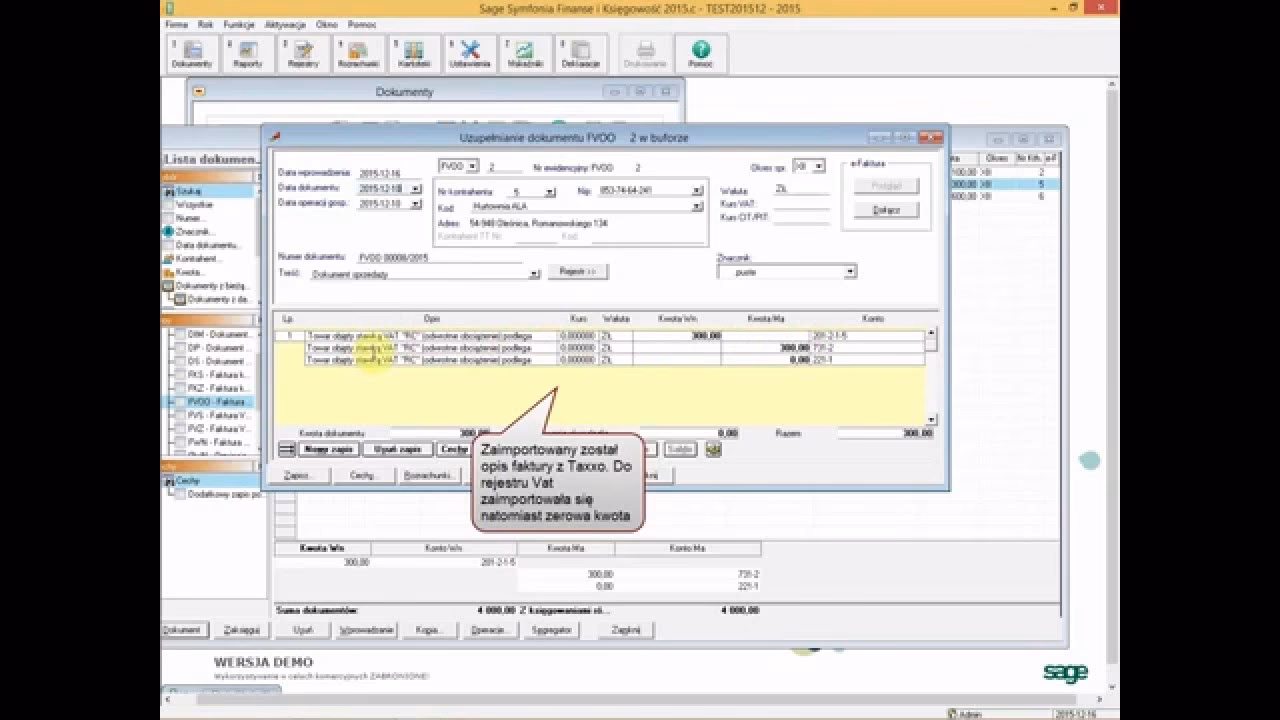The image size is (1280, 720).
Task: Tick the DIM document type checkbox
Action: click(x=180, y=334)
